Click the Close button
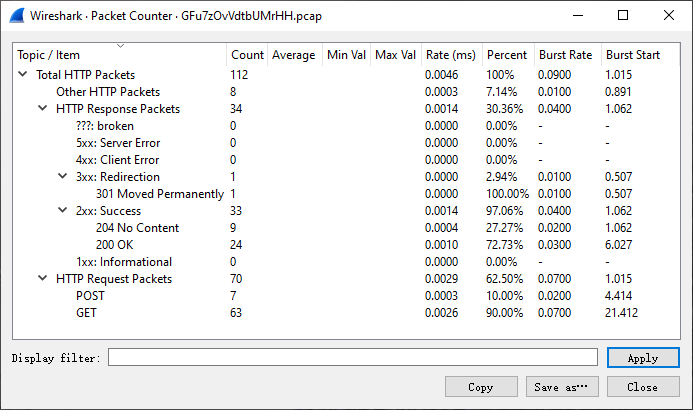 coord(643,387)
